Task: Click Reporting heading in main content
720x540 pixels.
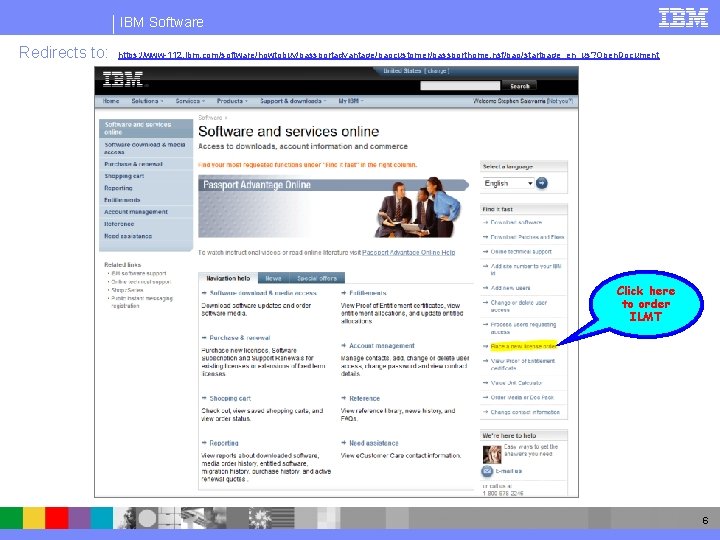Action: tap(224, 443)
